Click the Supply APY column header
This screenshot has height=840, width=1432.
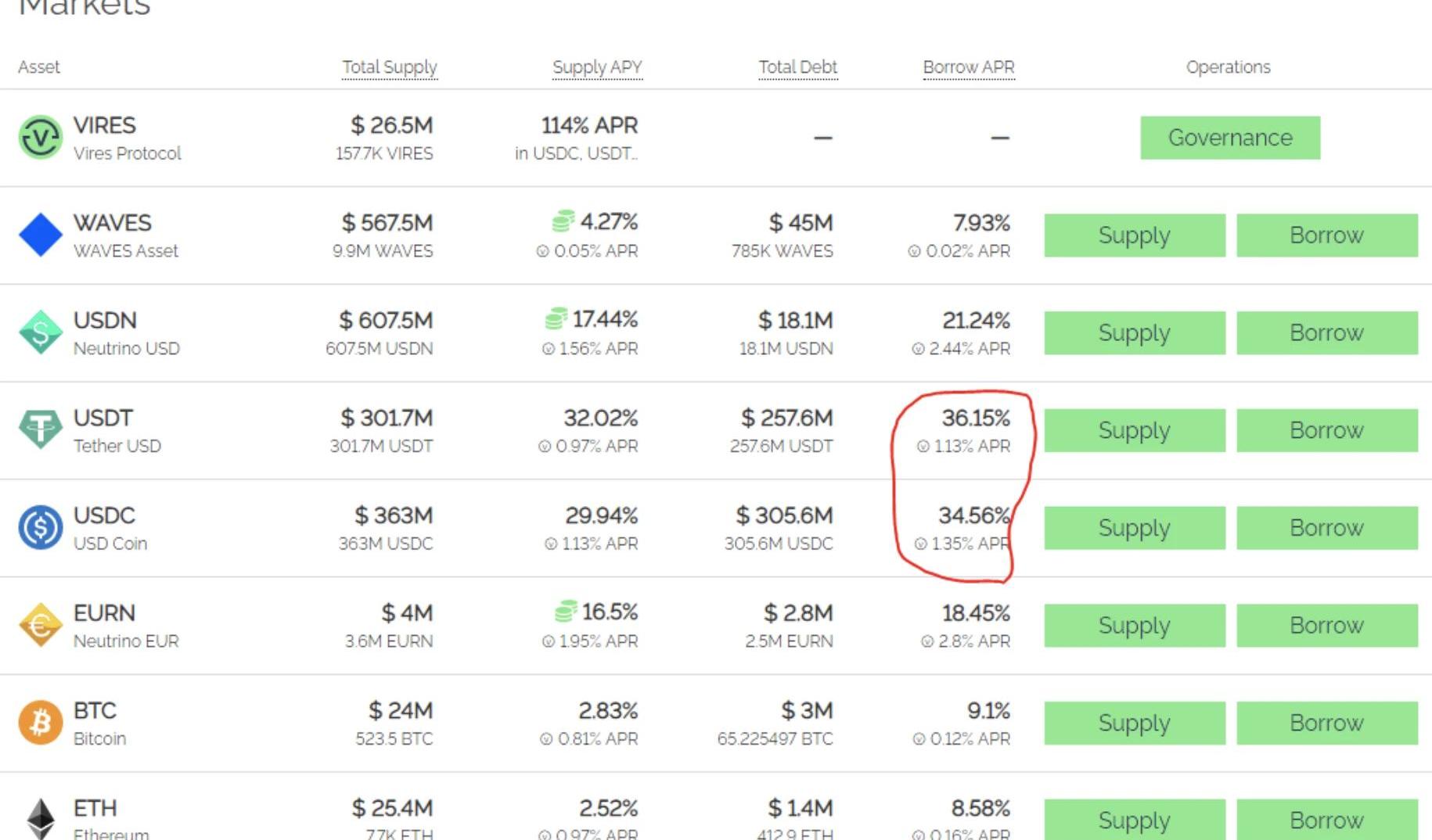[596, 67]
